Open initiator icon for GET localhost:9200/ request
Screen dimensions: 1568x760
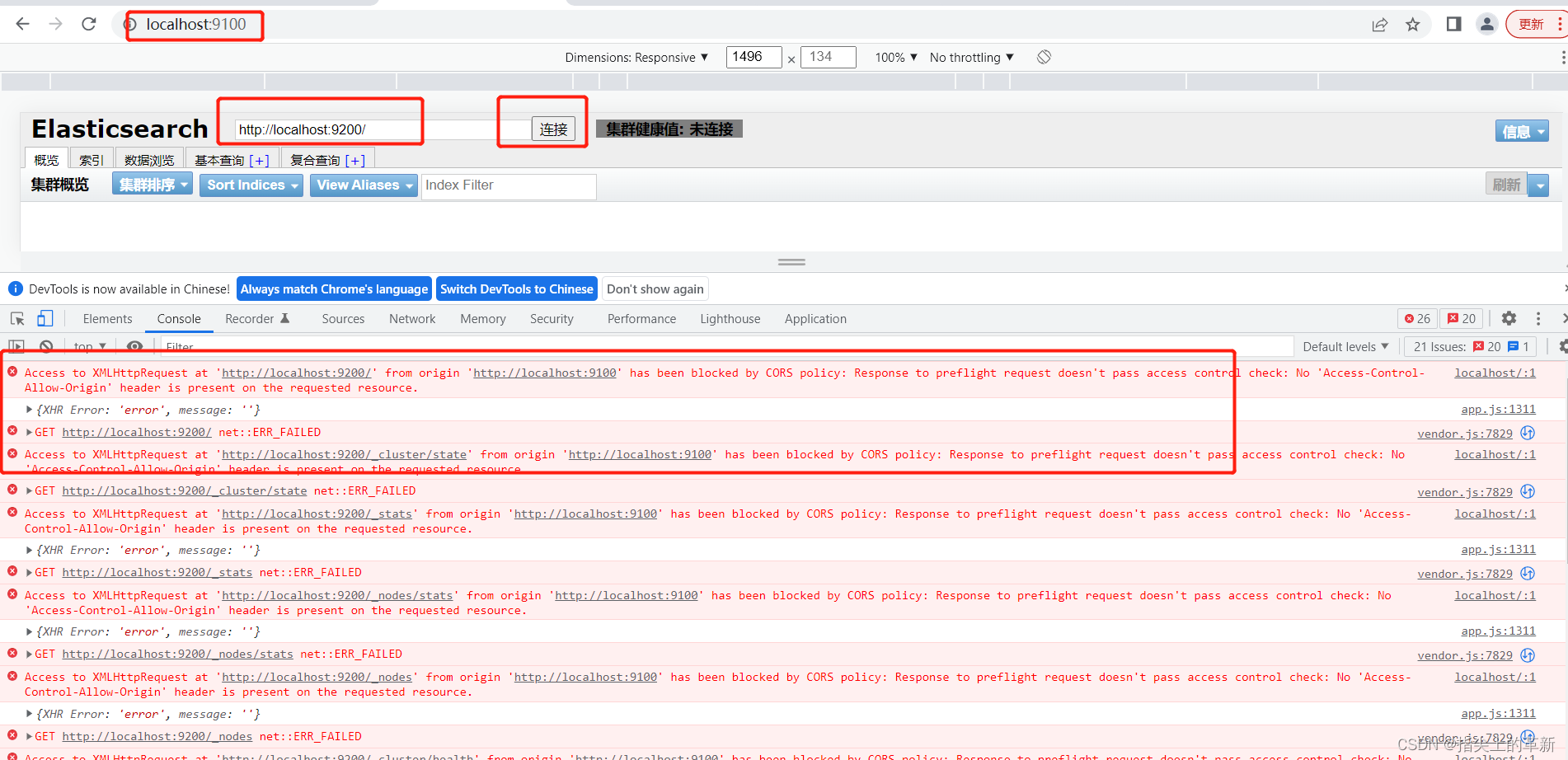[x=1528, y=433]
